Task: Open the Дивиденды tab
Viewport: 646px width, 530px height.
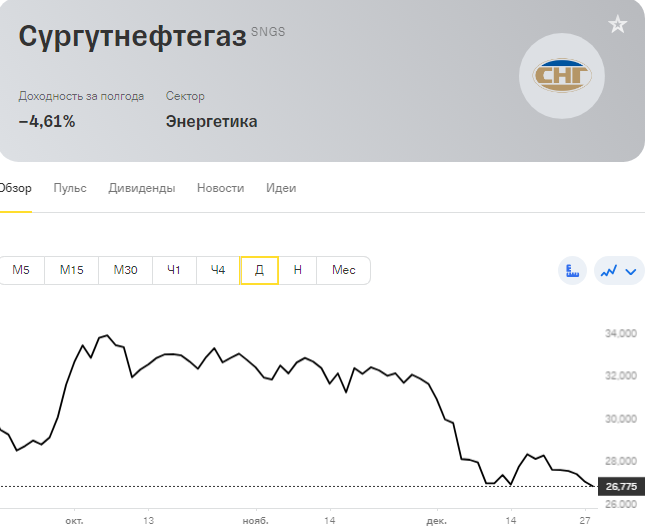Action: [142, 188]
